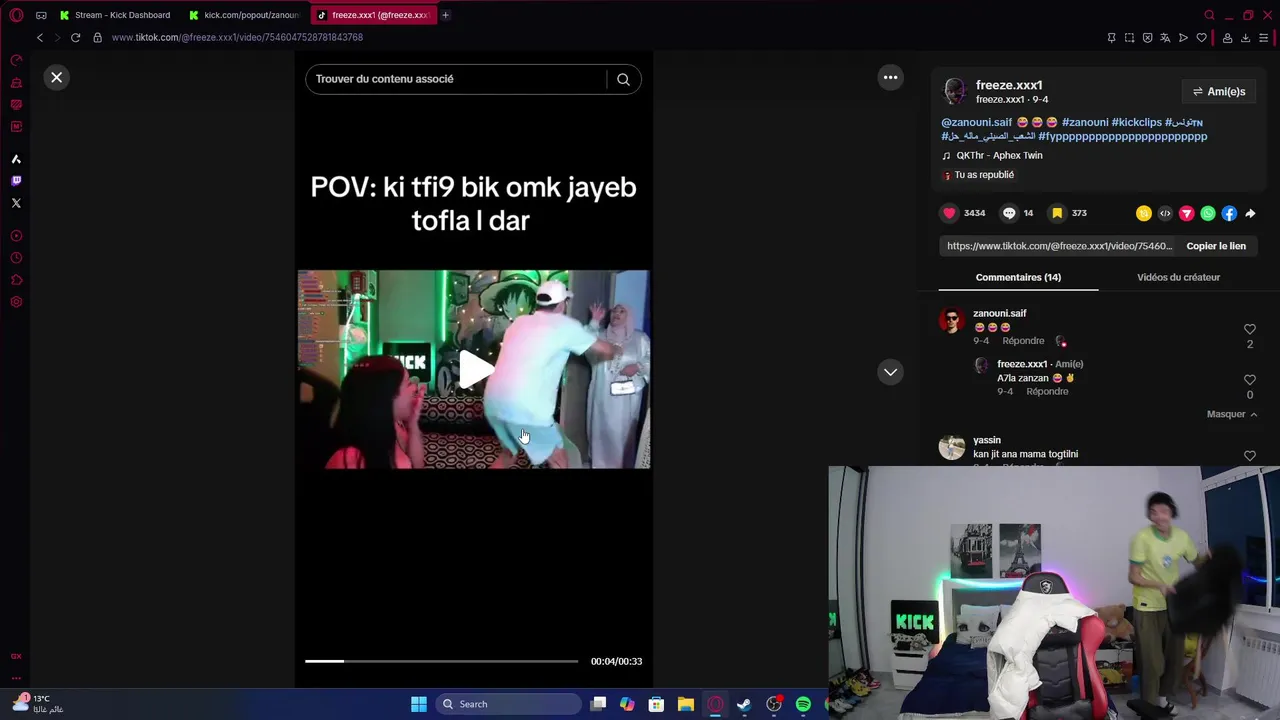
Task: Reload the current page
Action: (x=75, y=37)
